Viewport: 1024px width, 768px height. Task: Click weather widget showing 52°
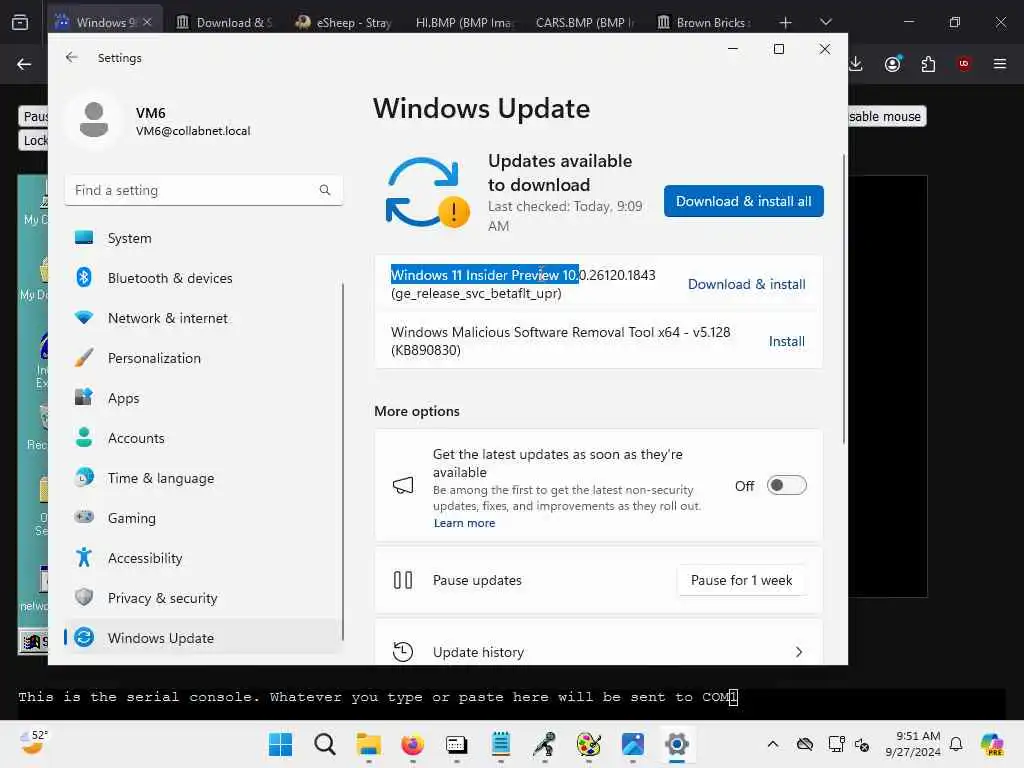[x=33, y=743]
